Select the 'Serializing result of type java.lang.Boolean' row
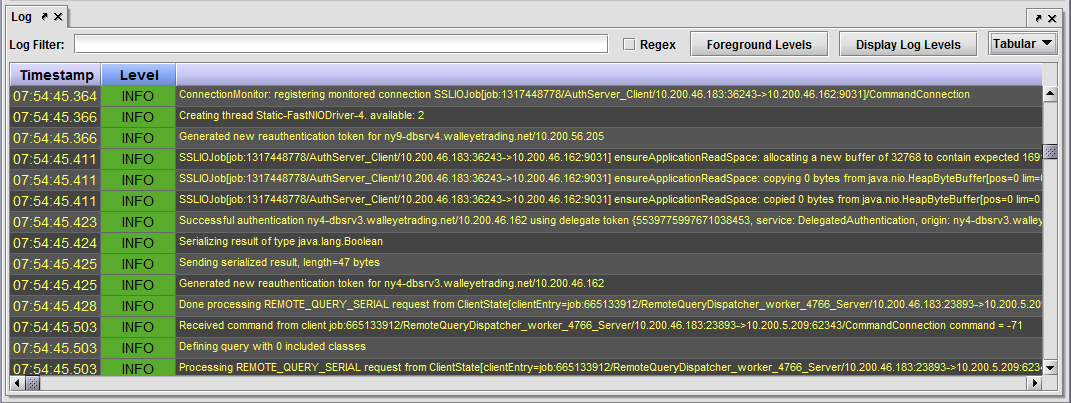Screen dimensions: 1071x403 click(x=600, y=242)
